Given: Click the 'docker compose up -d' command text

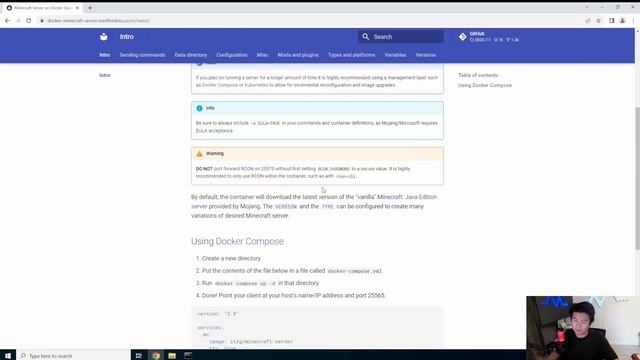Looking at the screenshot, I should pos(245,283).
